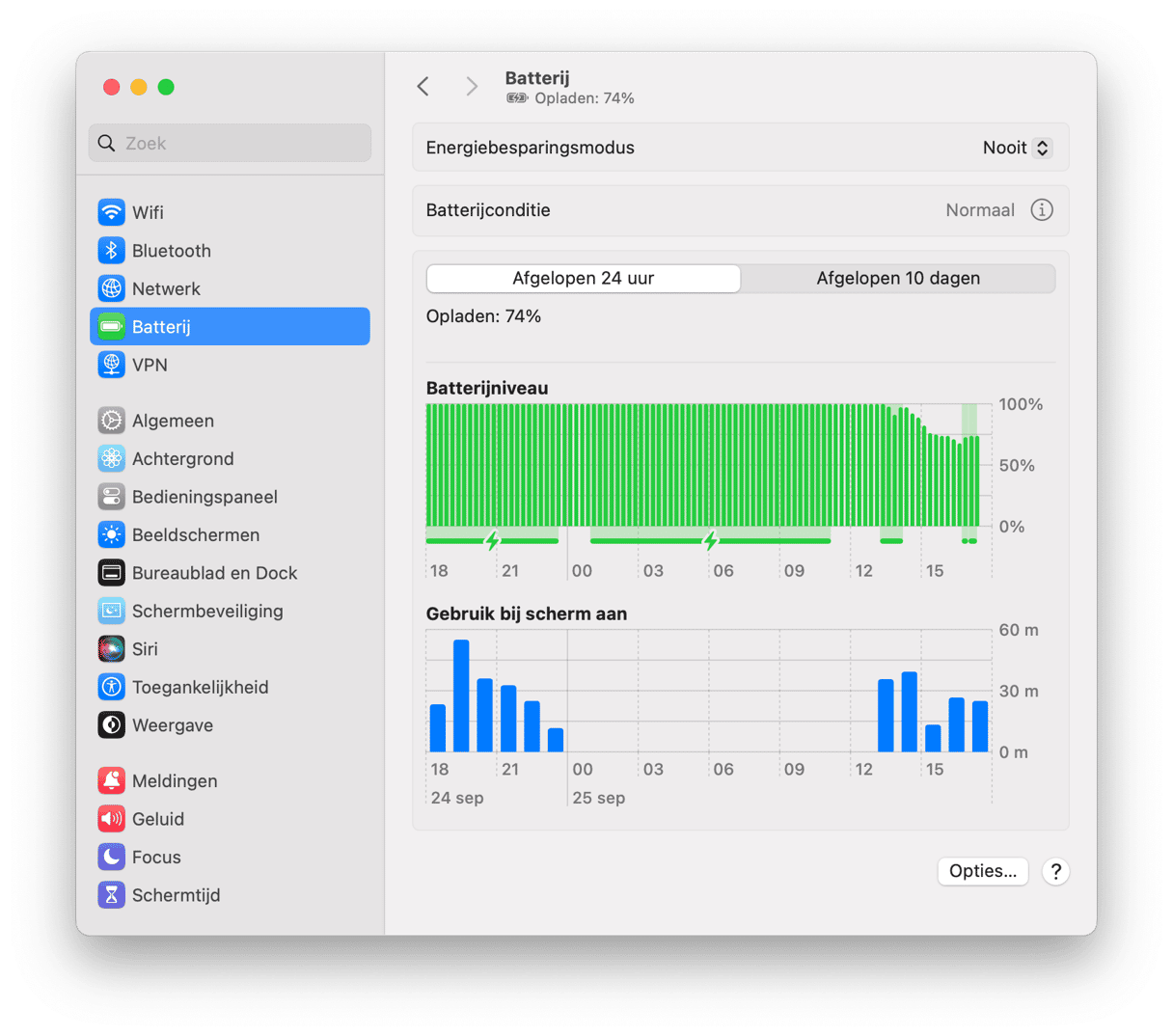
Task: Click the Algemeen gear icon
Action: tap(112, 421)
